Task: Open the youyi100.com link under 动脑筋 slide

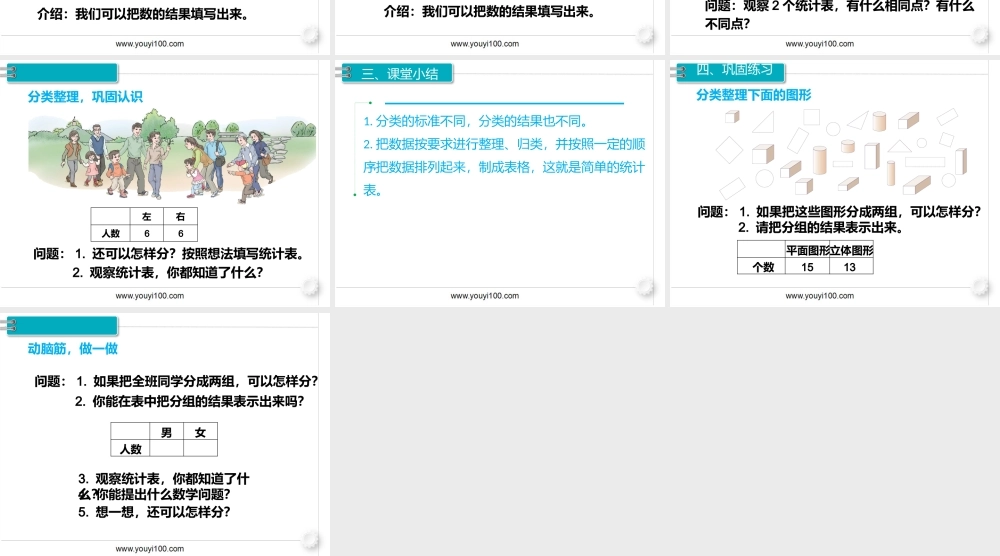Action: 150,549
